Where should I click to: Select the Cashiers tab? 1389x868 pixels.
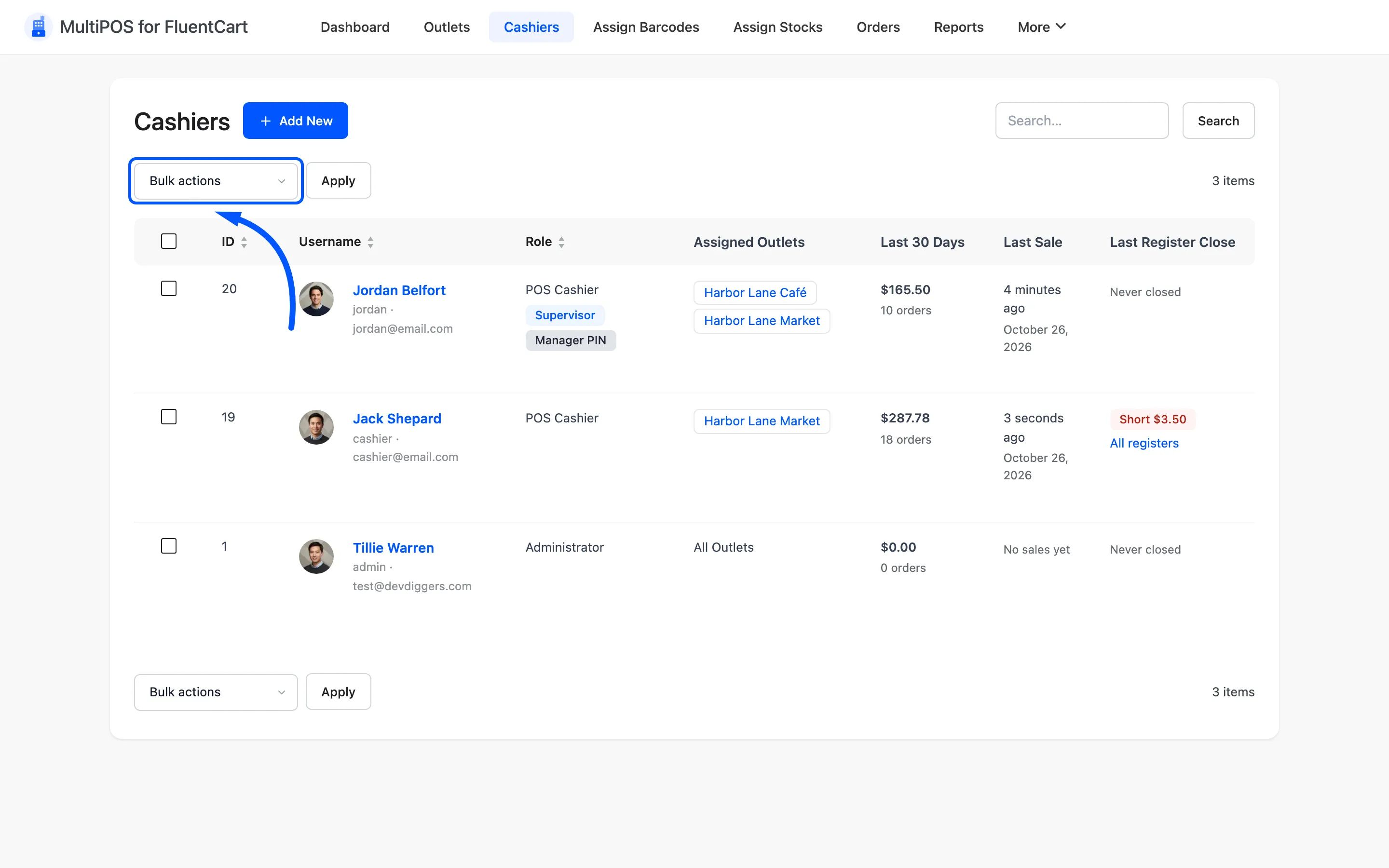(x=531, y=27)
